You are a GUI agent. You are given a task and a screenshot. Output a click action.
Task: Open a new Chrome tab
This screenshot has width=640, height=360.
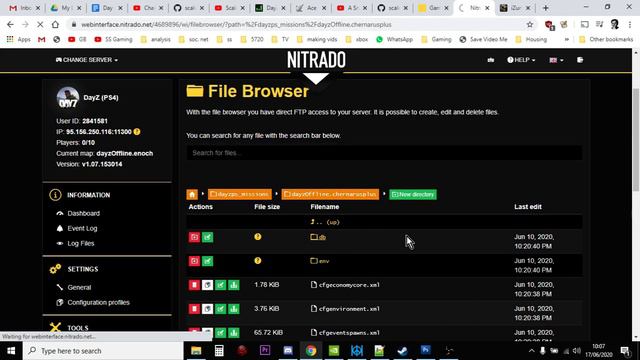point(546,8)
